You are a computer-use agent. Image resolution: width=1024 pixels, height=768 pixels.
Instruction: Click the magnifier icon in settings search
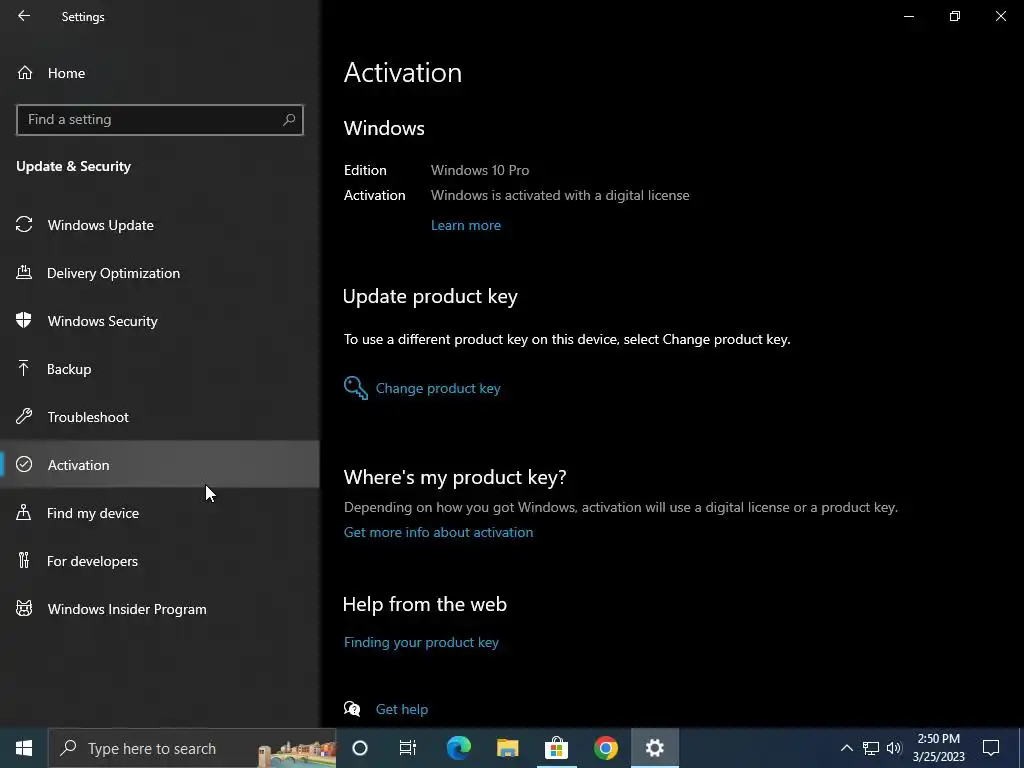[289, 120]
